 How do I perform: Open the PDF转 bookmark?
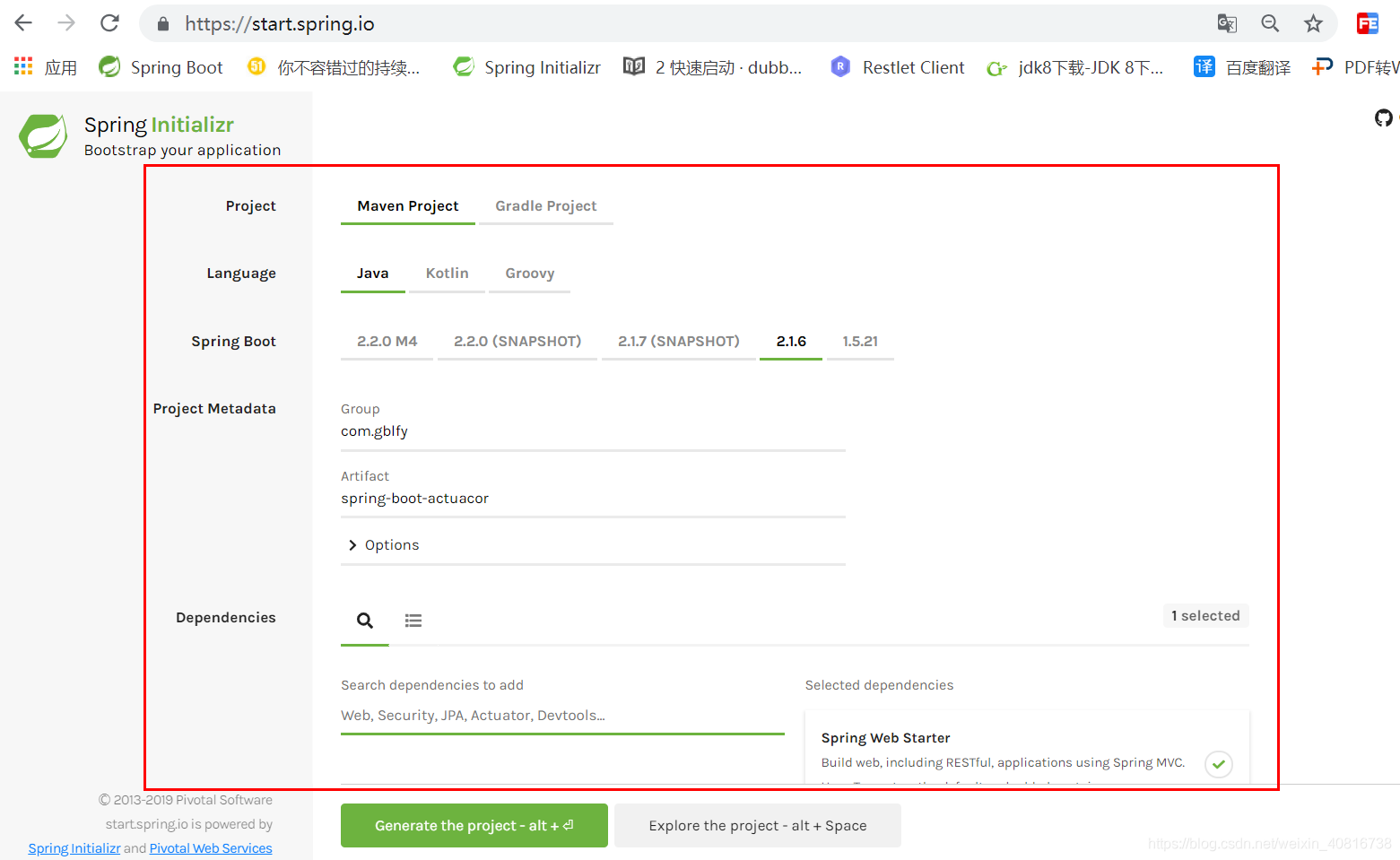click(x=1355, y=67)
